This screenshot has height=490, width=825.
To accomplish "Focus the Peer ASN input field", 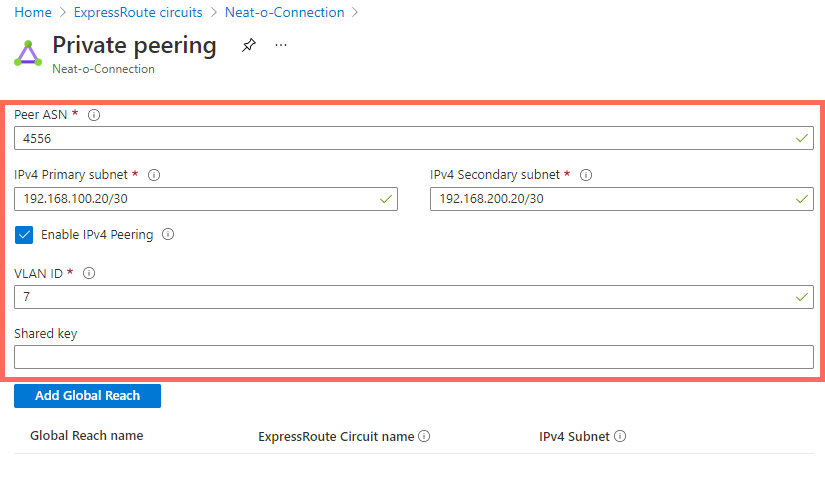I will tap(414, 138).
